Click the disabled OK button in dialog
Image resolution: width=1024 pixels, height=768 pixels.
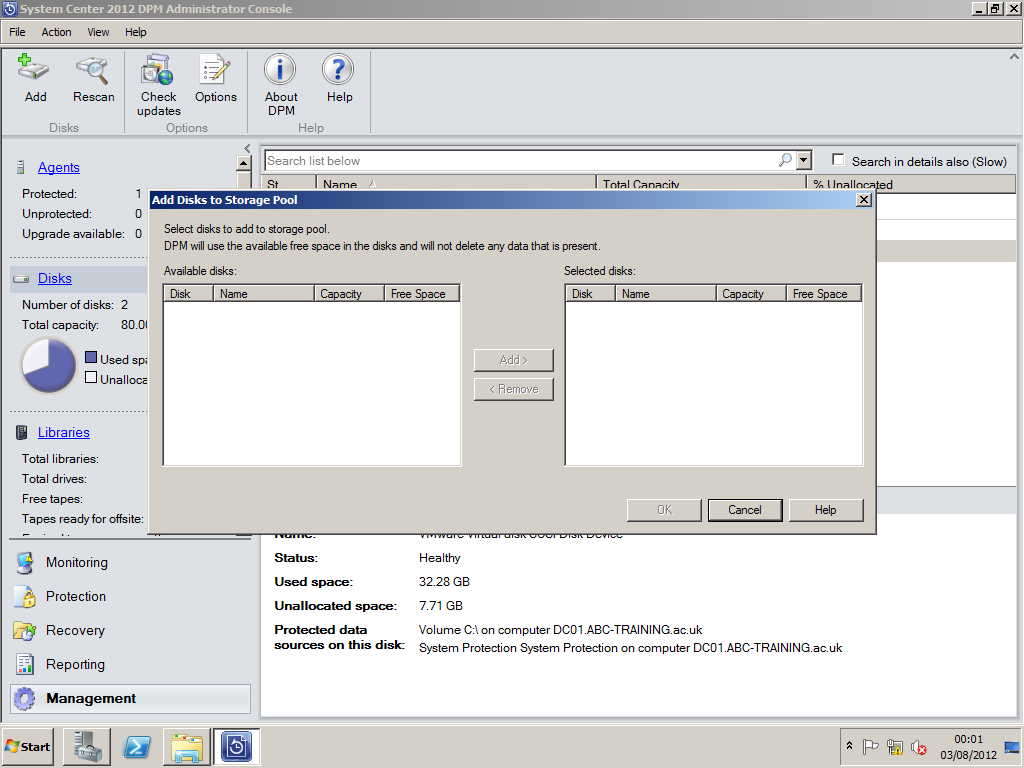(x=664, y=510)
